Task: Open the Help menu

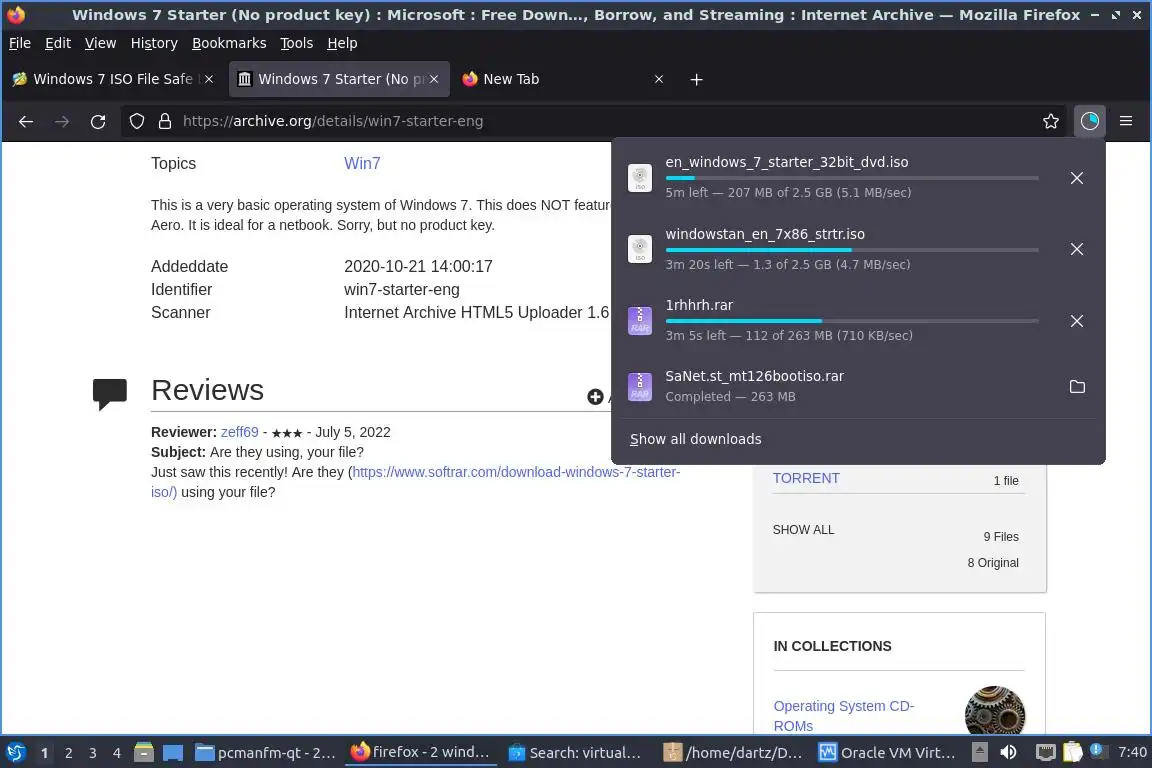Action: 342,43
